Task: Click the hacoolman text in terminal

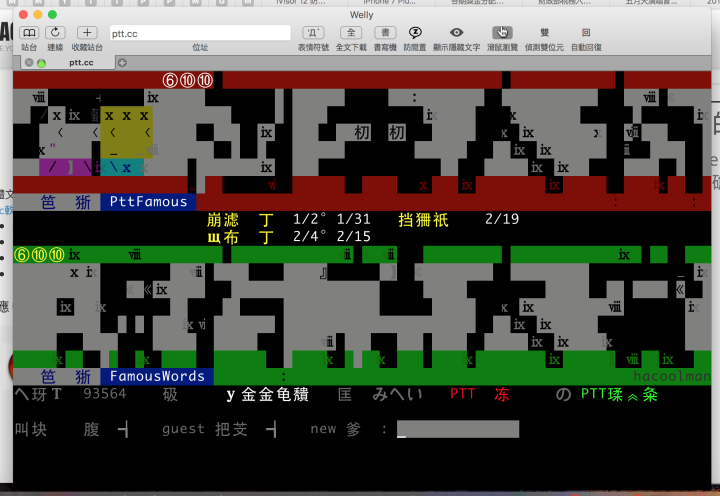Action: (x=671, y=377)
